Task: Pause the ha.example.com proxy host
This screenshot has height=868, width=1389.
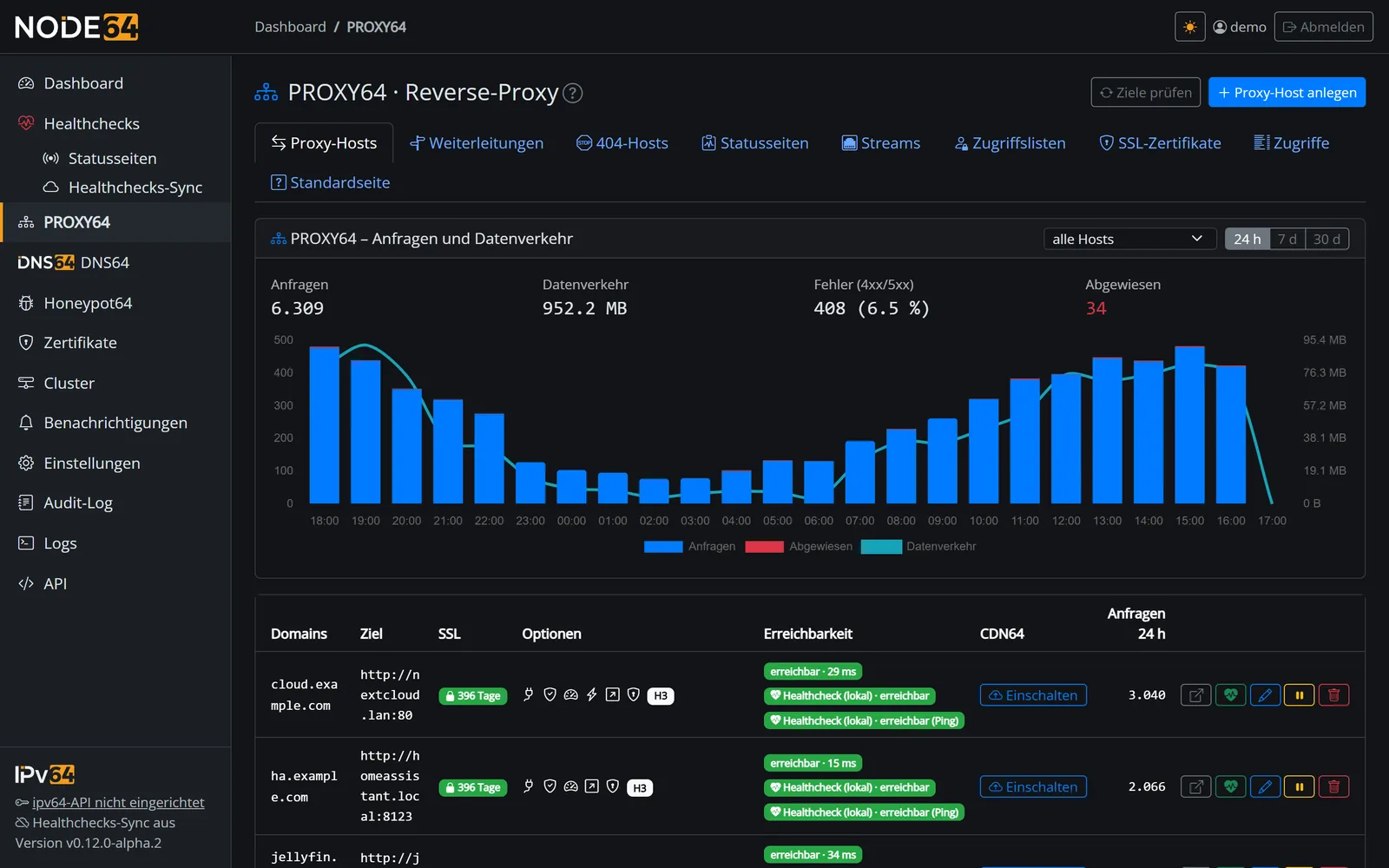Action: (1300, 787)
